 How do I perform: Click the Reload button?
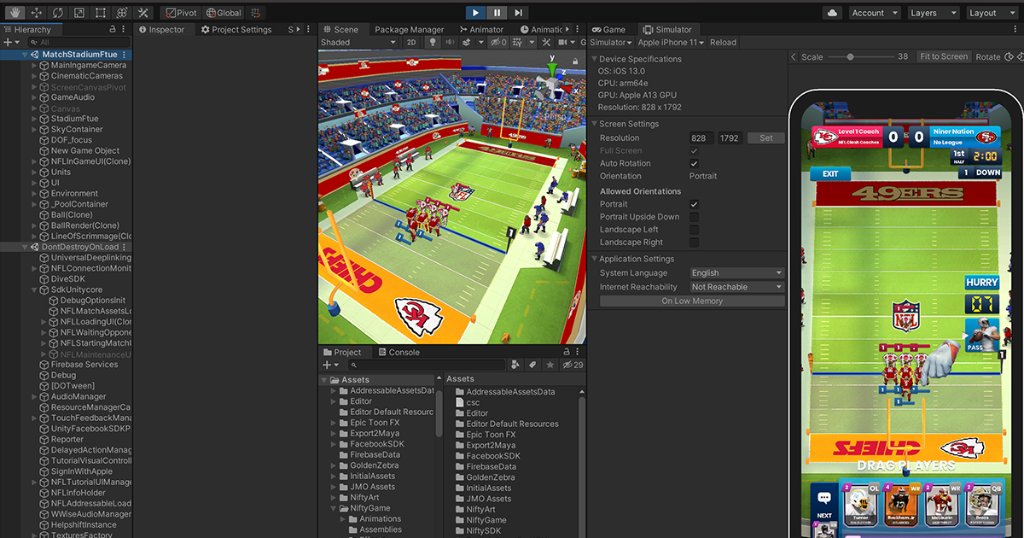[723, 42]
